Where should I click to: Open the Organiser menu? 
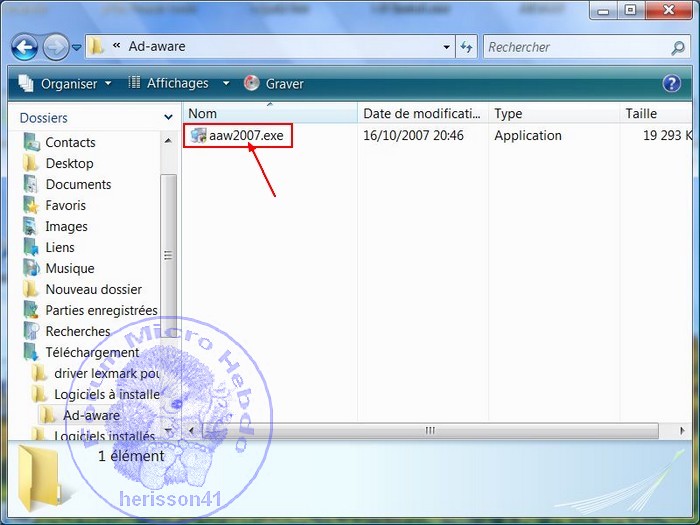tap(65, 83)
